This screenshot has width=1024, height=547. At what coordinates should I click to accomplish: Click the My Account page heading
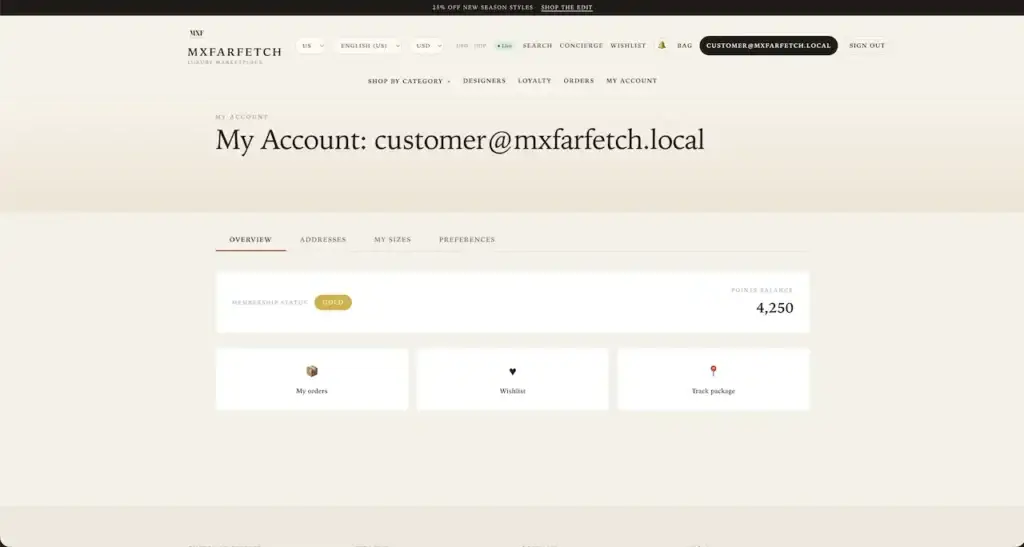click(x=460, y=140)
